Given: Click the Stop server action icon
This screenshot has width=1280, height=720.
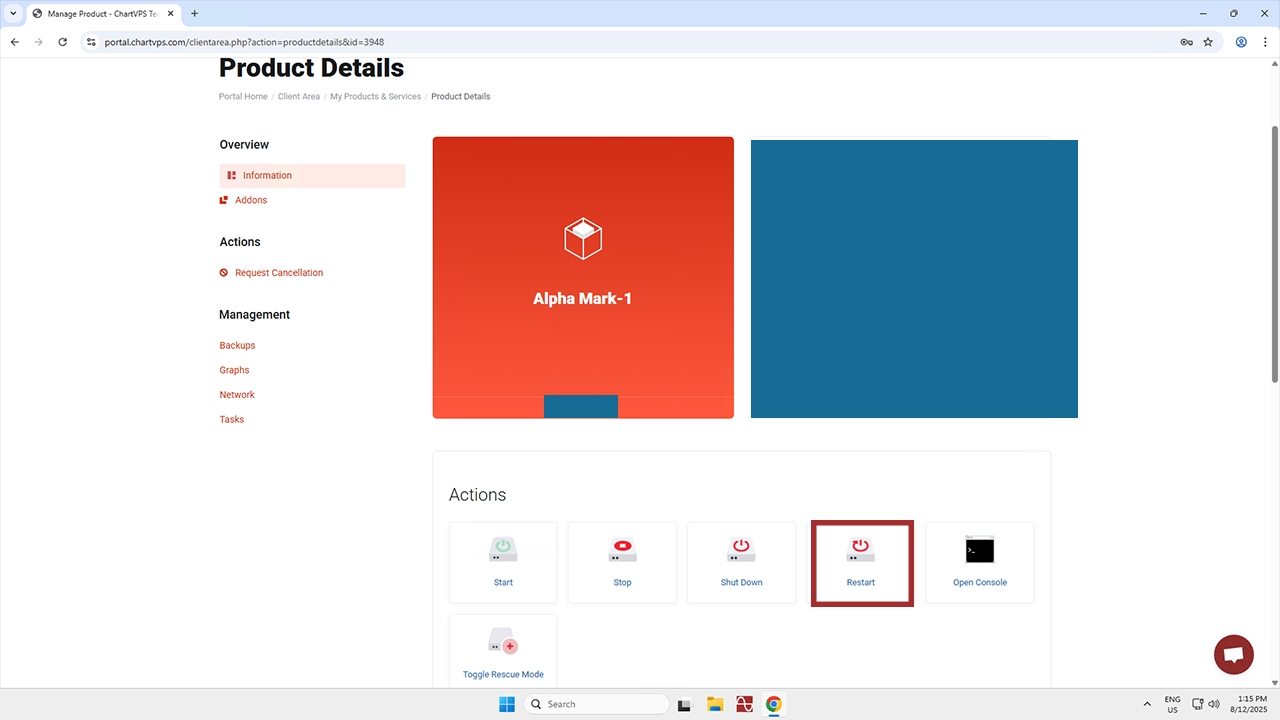Looking at the screenshot, I should coord(622,550).
